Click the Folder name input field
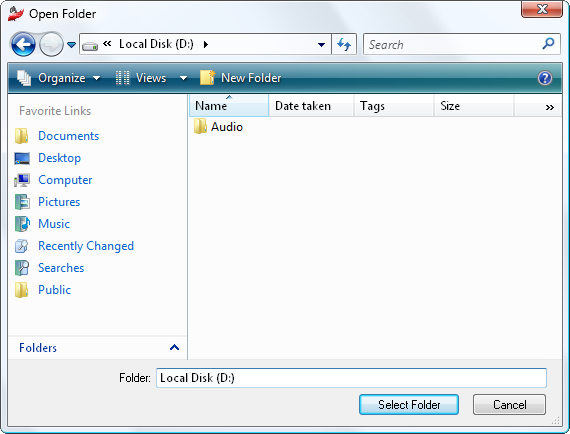Screen dimensions: 570x434 [x=351, y=378]
